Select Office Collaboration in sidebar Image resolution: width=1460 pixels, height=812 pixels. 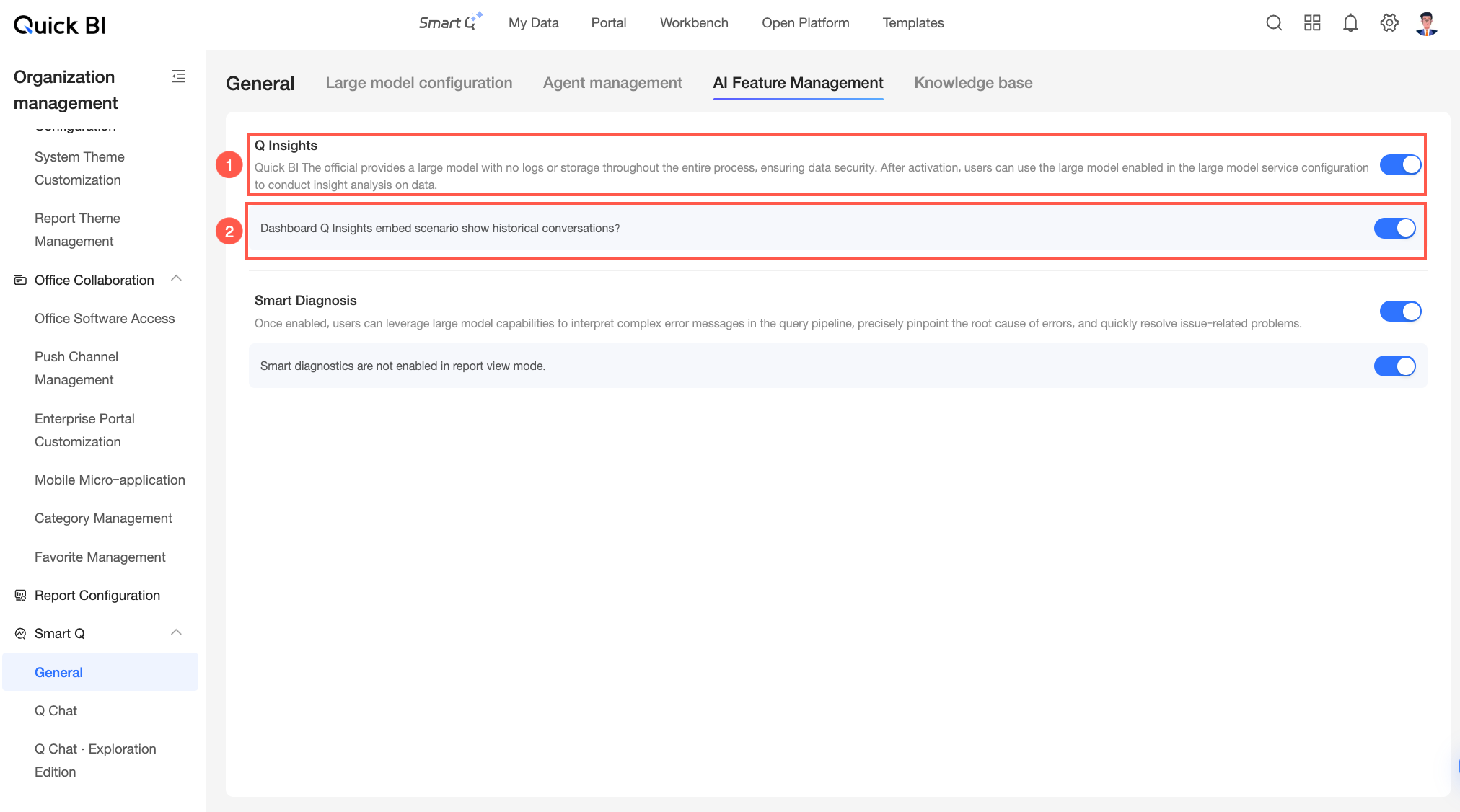tap(94, 280)
